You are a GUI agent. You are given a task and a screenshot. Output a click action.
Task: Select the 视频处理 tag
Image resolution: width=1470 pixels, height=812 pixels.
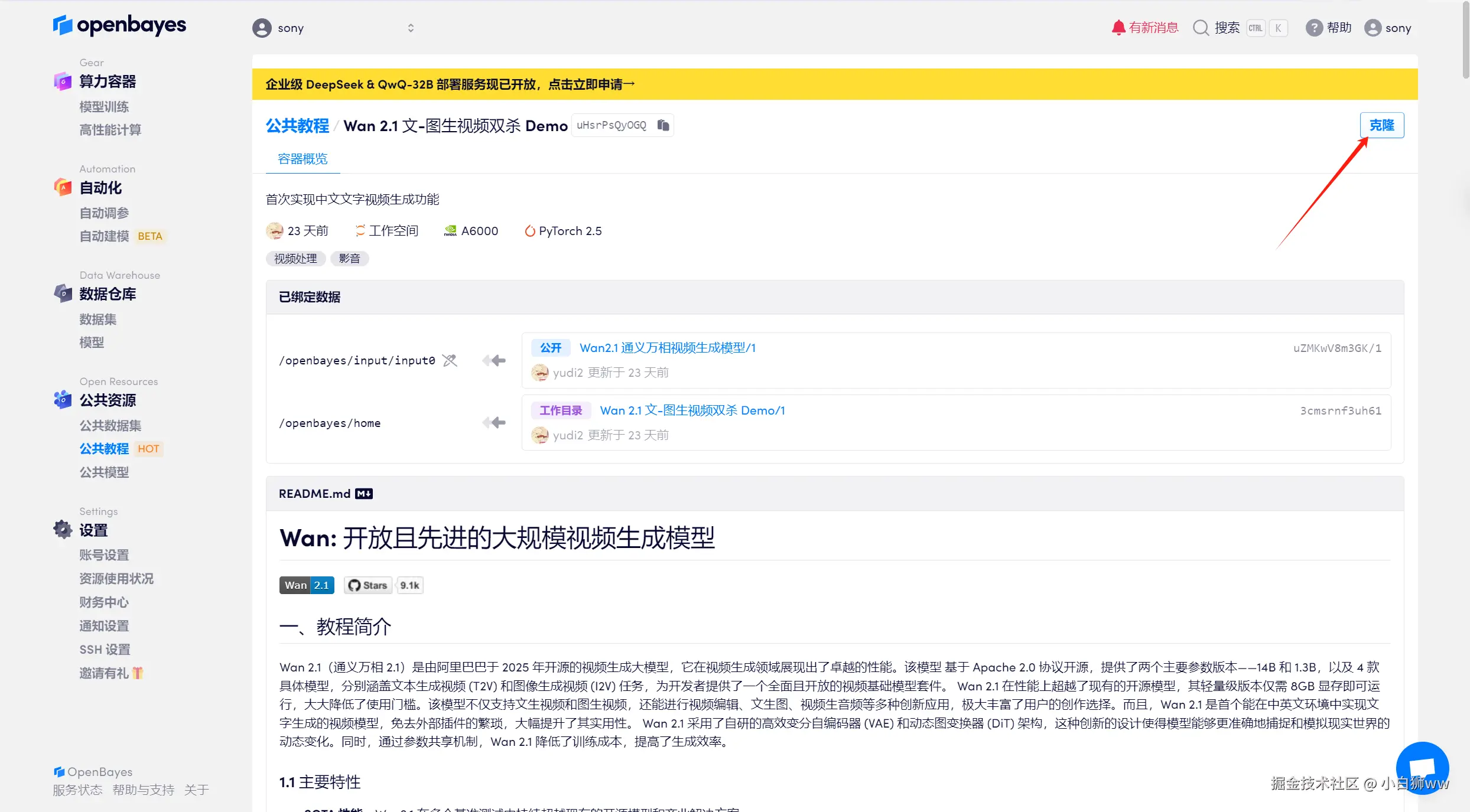click(x=295, y=259)
